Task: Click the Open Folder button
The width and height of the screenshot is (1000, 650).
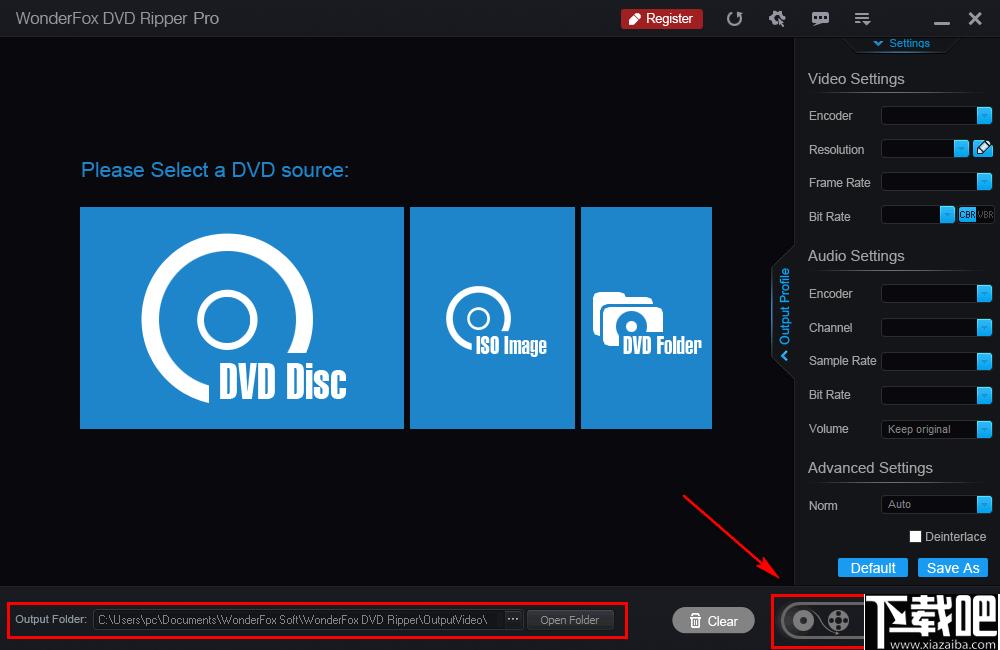Action: [570, 620]
